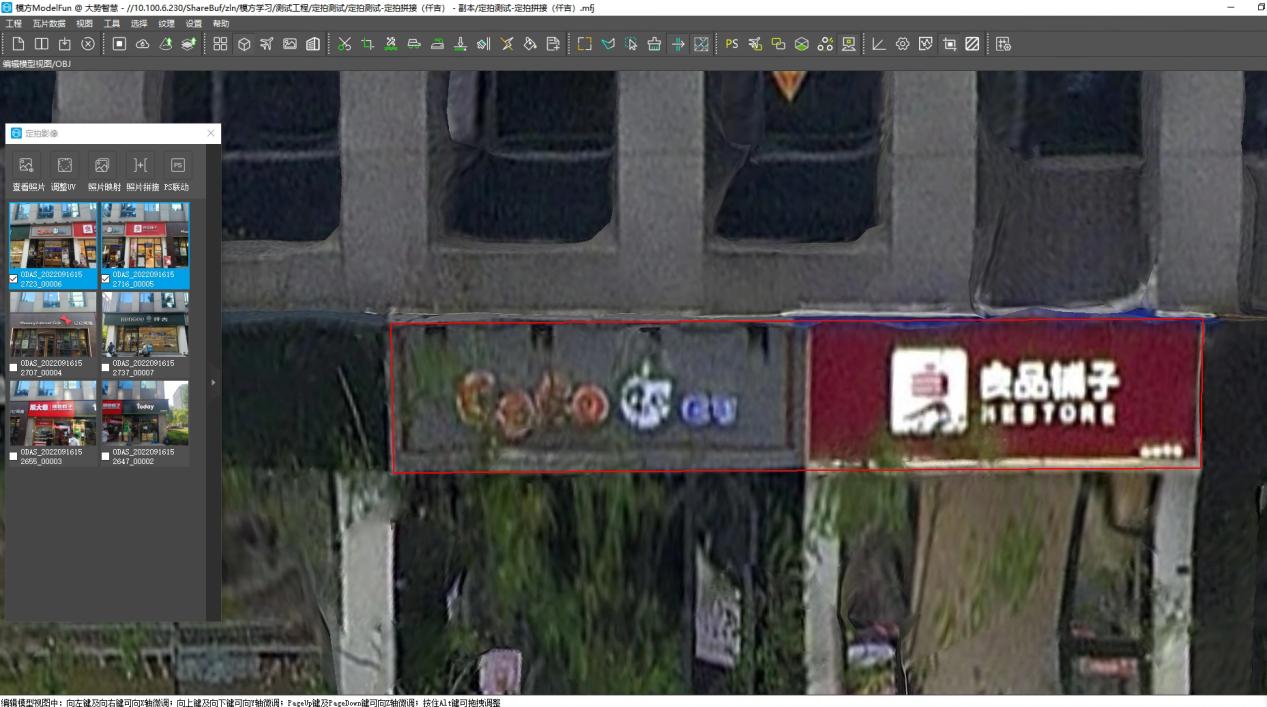Collapse the panel using side arrow handle
The height and width of the screenshot is (707, 1267).
211,382
